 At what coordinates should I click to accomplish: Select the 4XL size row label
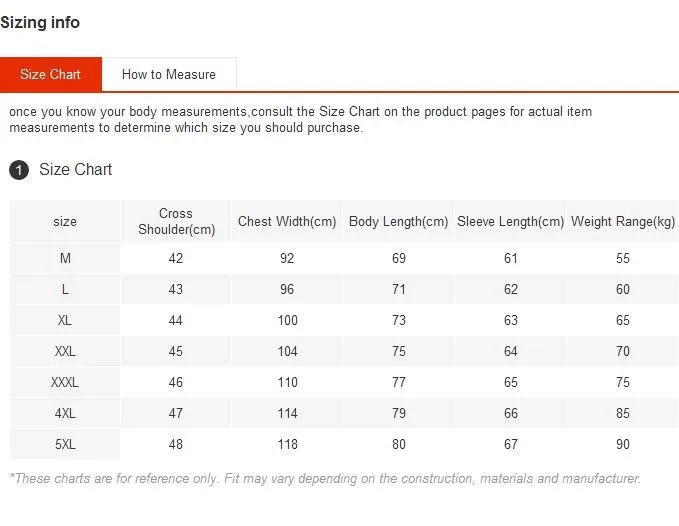[65, 413]
